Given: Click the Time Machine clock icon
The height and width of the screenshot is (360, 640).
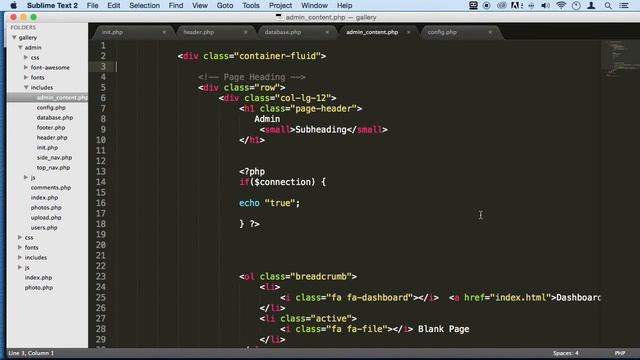Looking at the screenshot, I should (x=576, y=6).
